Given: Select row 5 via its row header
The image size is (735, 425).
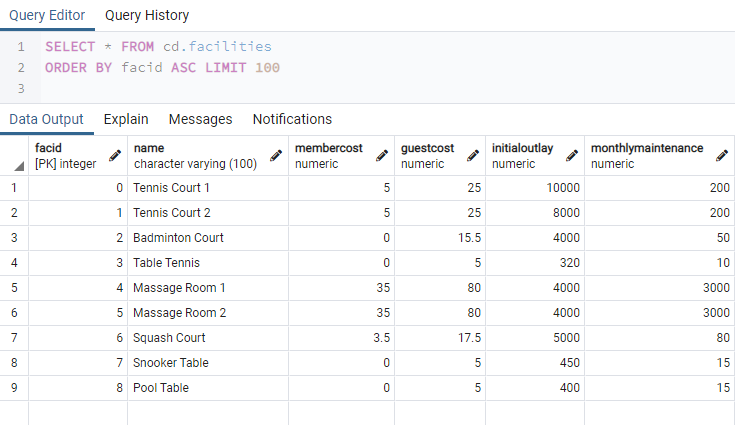Looking at the screenshot, I should tap(14, 288).
